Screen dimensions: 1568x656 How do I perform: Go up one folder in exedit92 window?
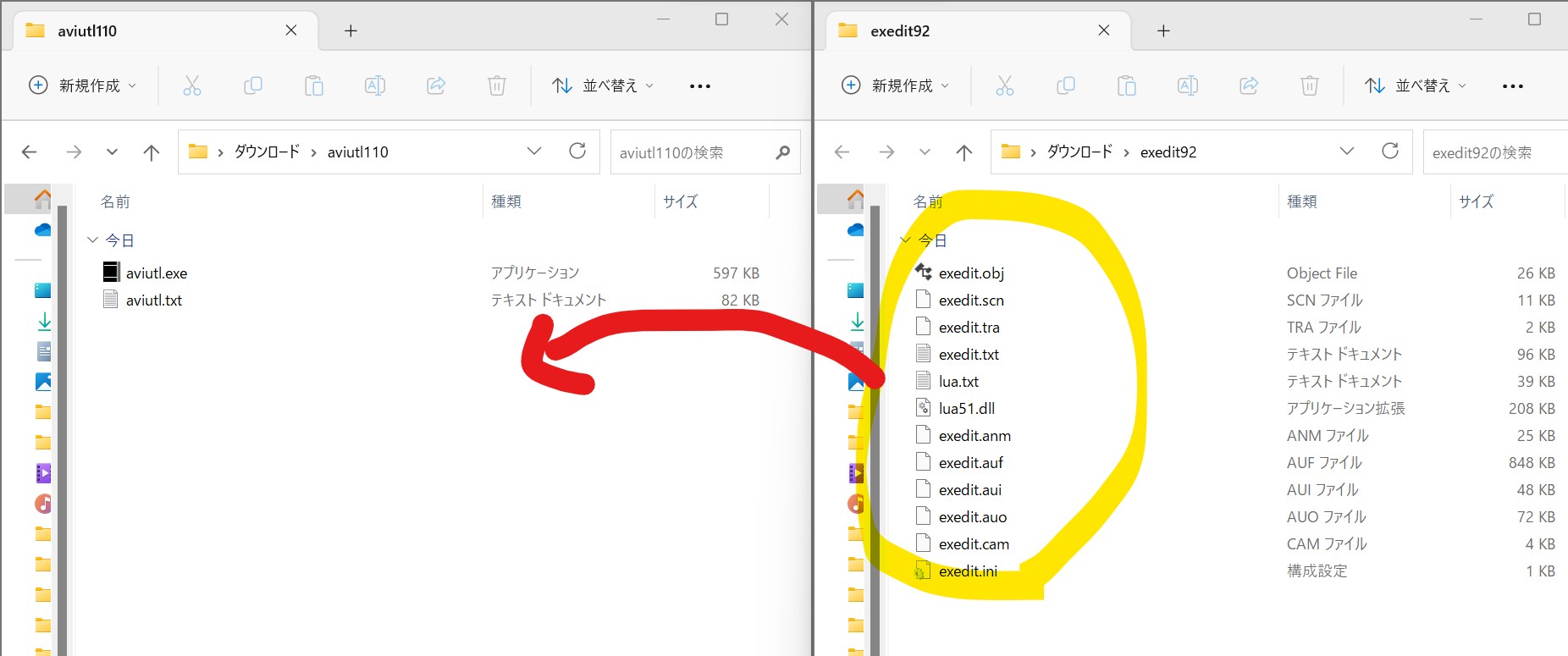point(964,152)
